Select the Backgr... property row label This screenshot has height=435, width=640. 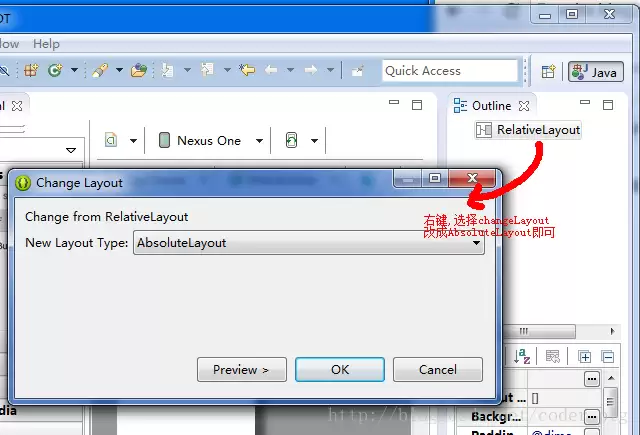pos(497,417)
